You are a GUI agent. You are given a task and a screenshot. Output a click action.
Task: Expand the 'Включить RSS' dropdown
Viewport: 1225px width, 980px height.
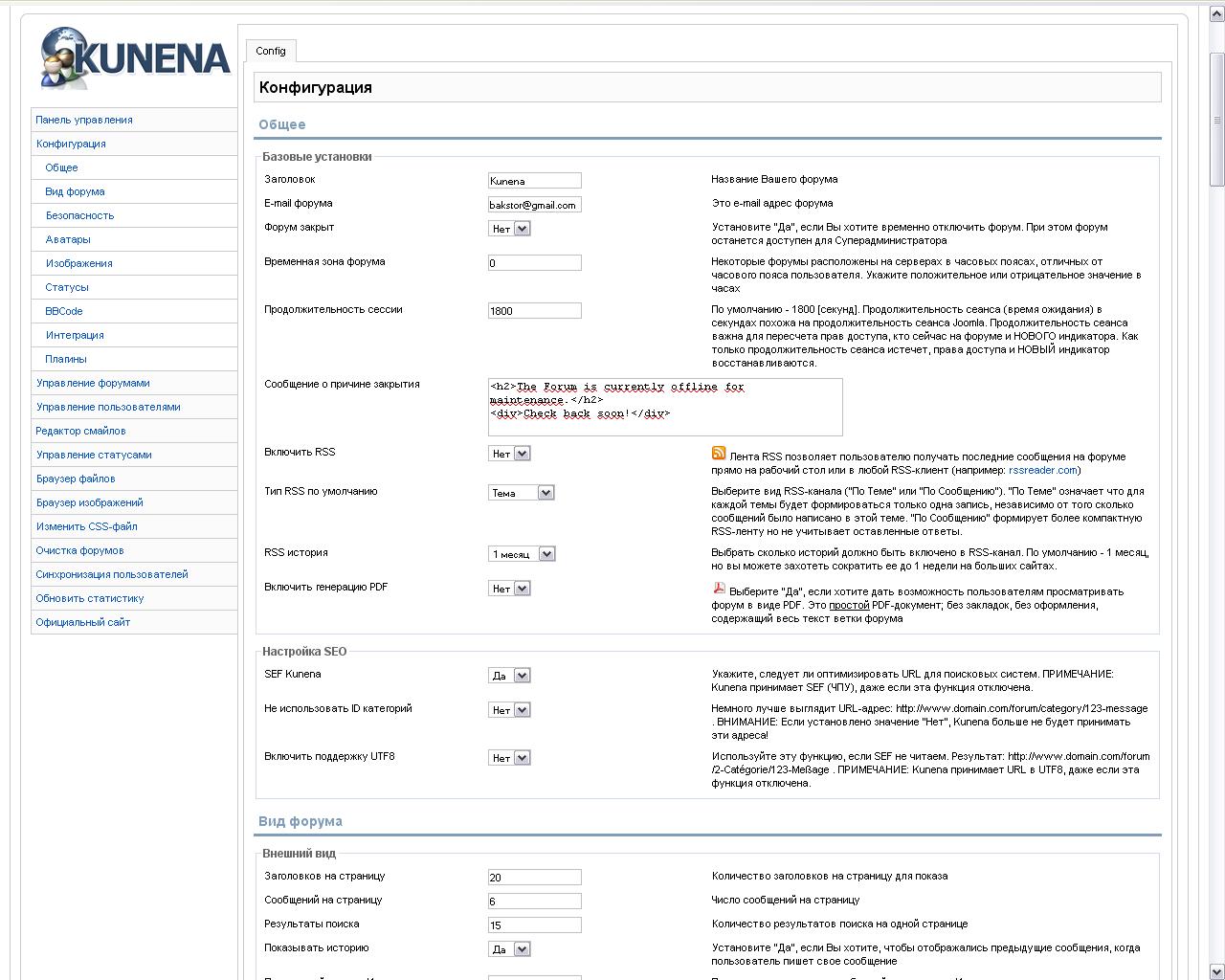[509, 454]
